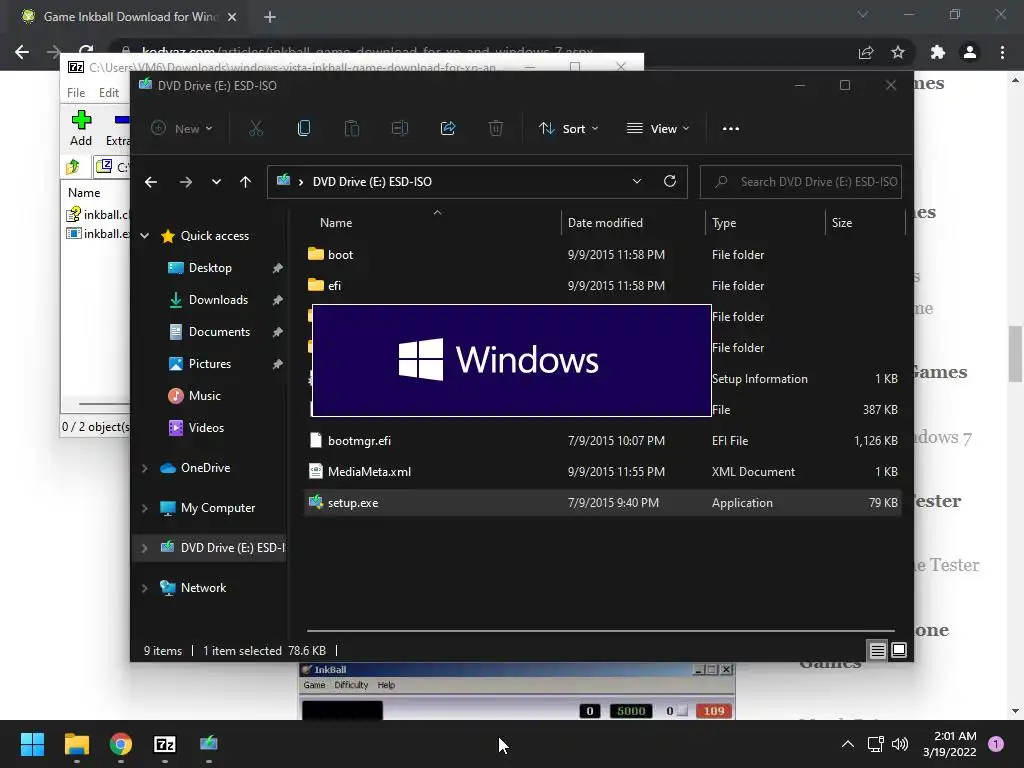1024x768 pixels.
Task: Open recent locations chevron dropdown
Action: click(216, 182)
